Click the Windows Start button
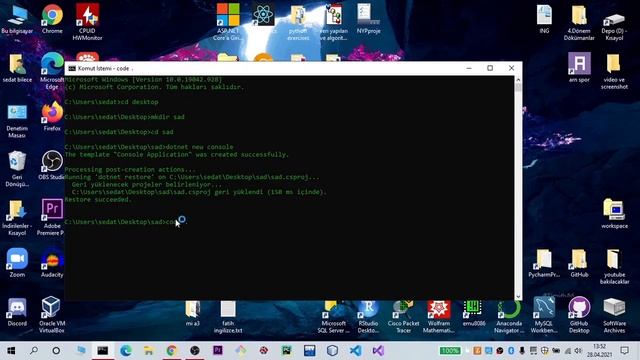Viewport: 640px width, 360px height. [x=11, y=351]
